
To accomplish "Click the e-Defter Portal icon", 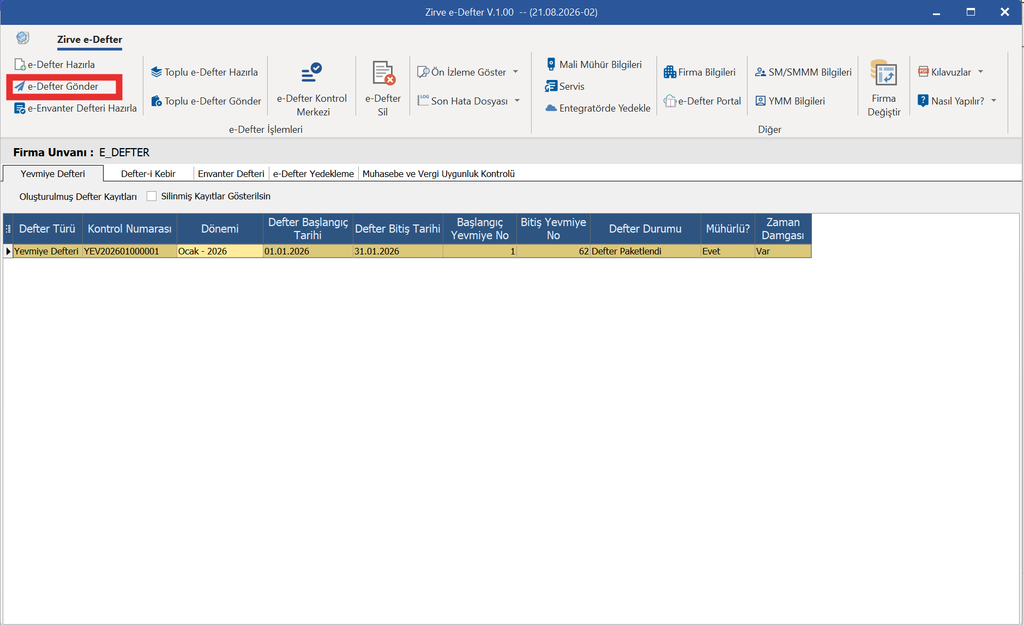I will point(670,101).
